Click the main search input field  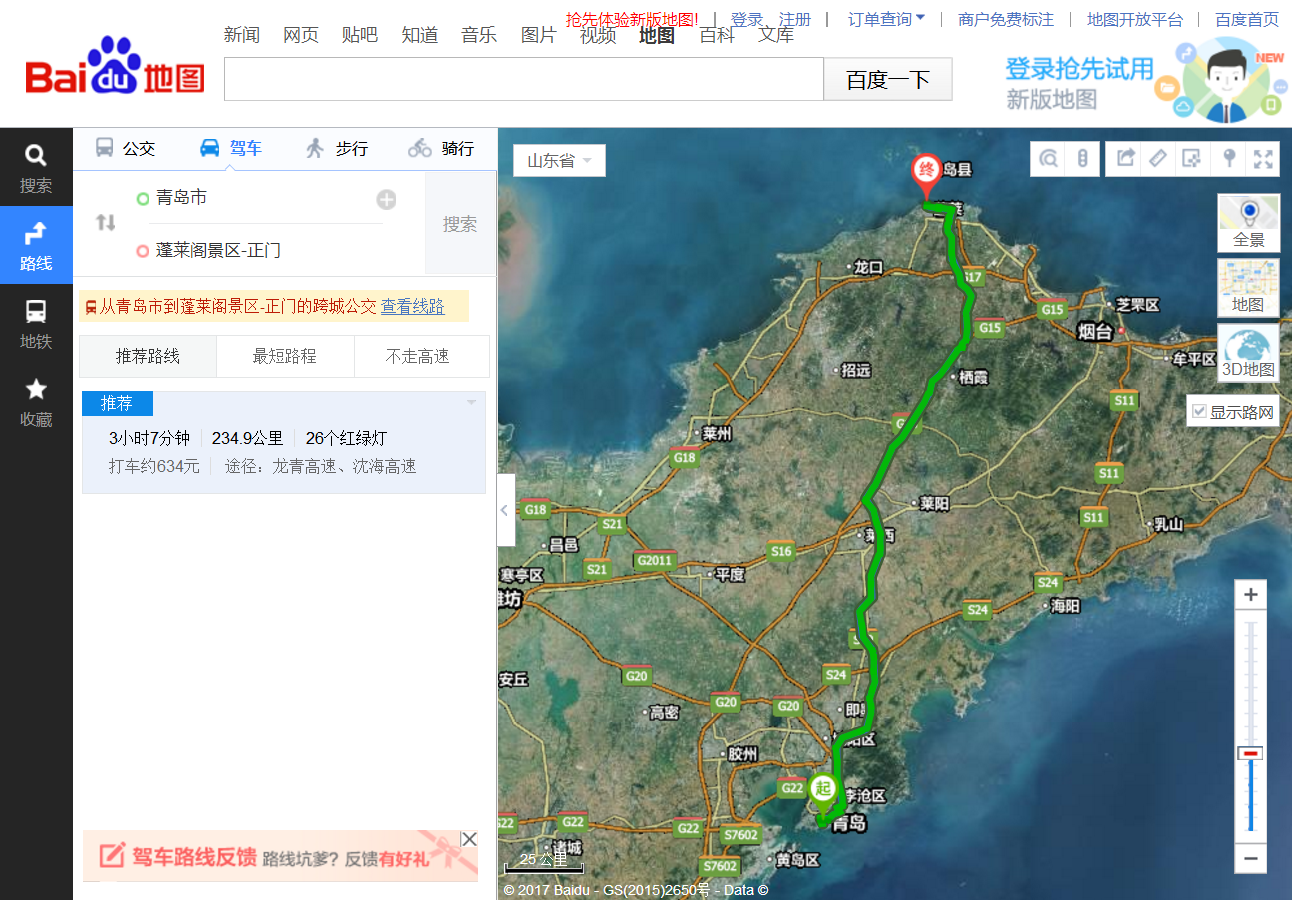click(524, 79)
